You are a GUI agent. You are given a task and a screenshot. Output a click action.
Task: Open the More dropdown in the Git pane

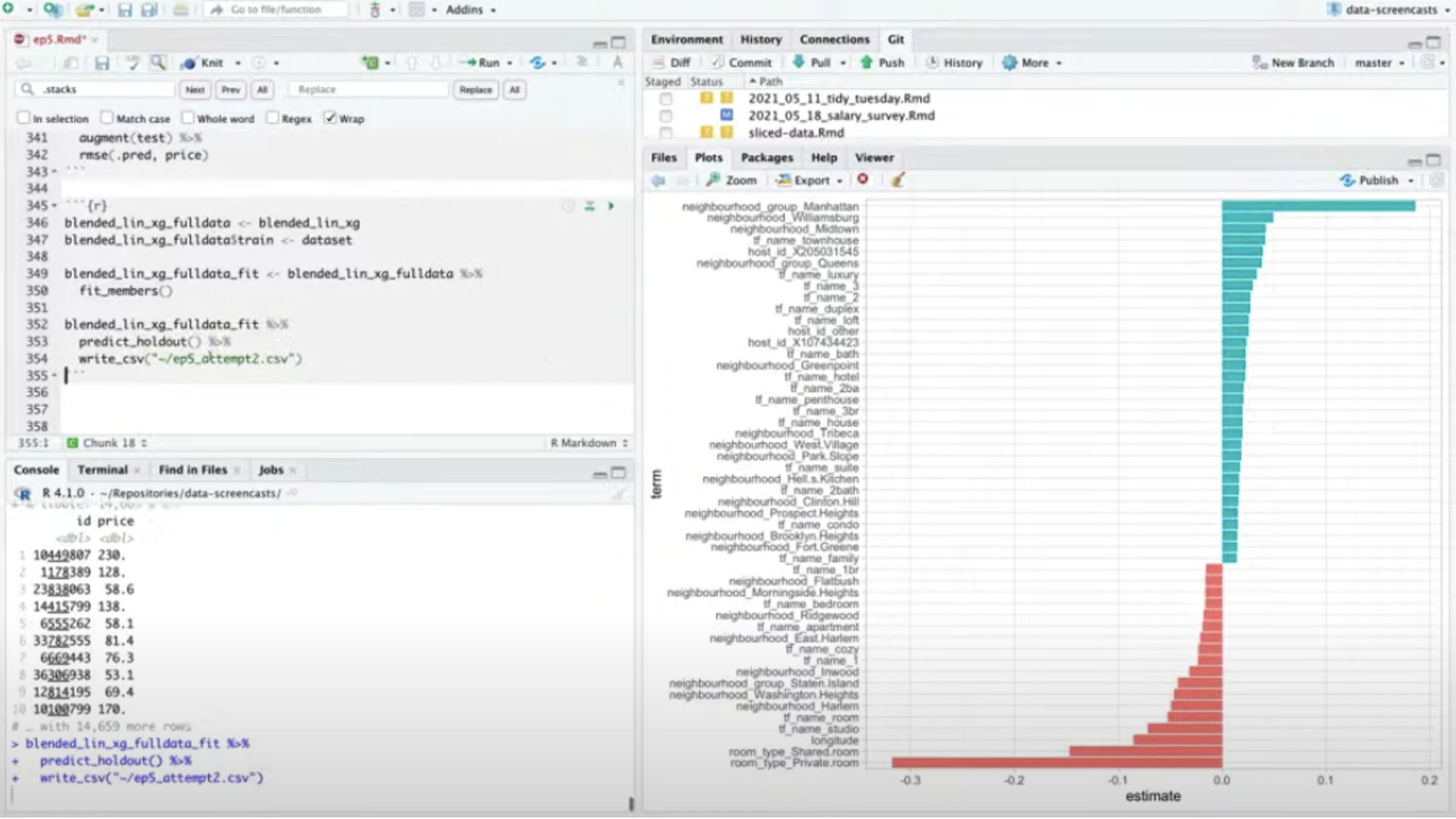1032,63
